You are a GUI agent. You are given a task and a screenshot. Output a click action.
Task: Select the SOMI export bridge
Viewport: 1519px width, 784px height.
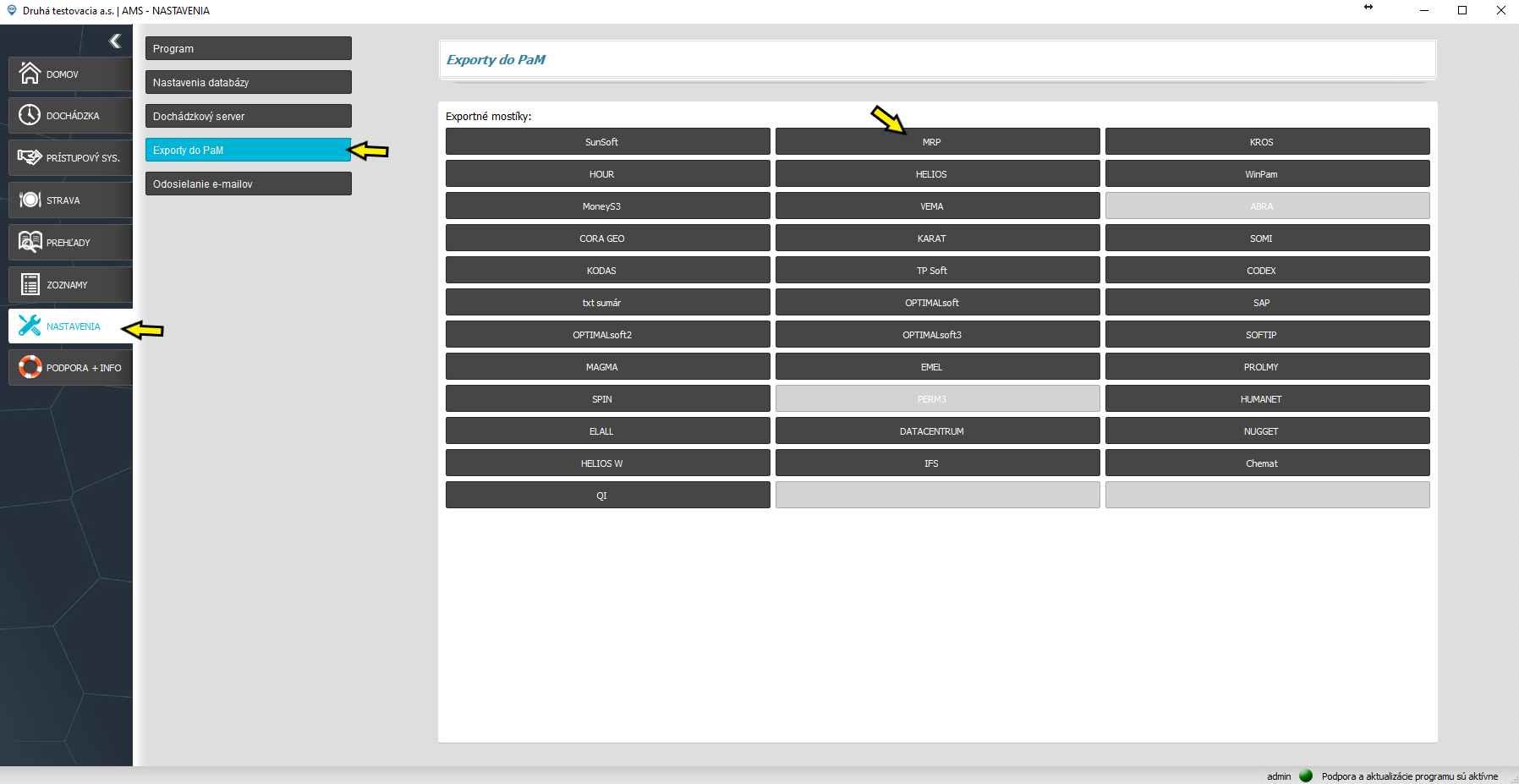[1267, 238]
